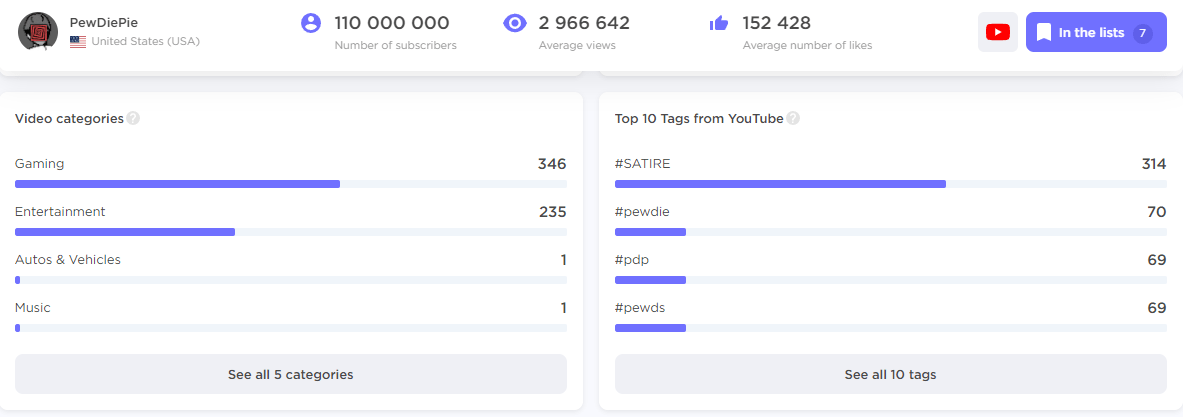Click the Autos & Vehicles progress bar

coord(290,280)
